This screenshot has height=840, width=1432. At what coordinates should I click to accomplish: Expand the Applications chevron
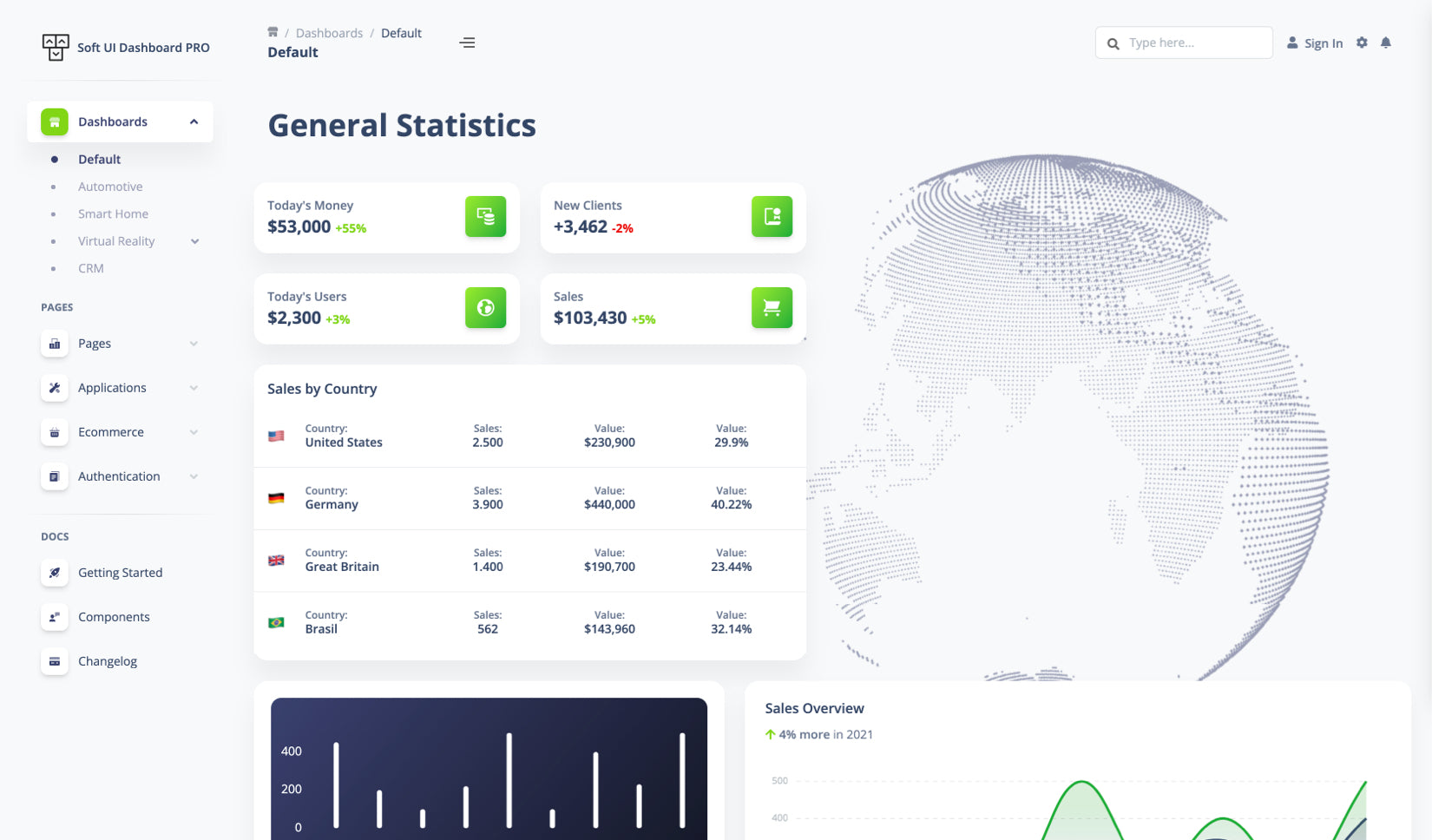(x=194, y=388)
